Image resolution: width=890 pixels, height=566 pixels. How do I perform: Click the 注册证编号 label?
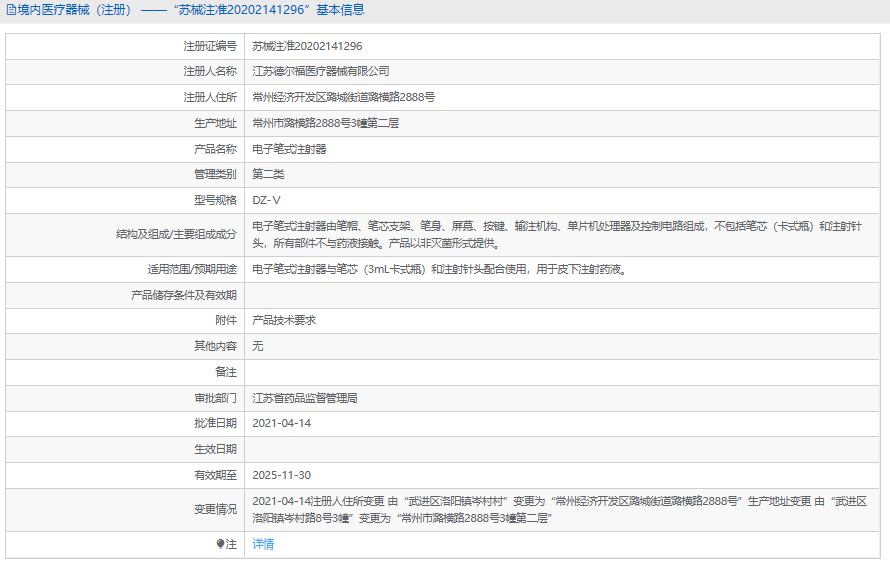[210, 46]
